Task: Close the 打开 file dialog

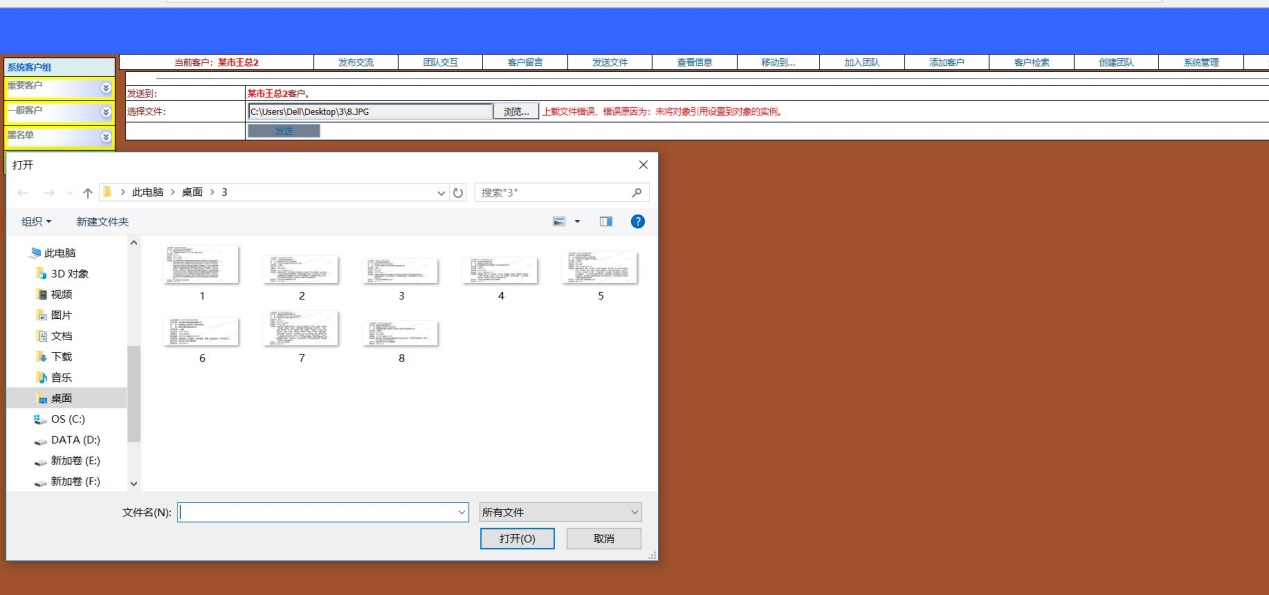Action: click(643, 165)
